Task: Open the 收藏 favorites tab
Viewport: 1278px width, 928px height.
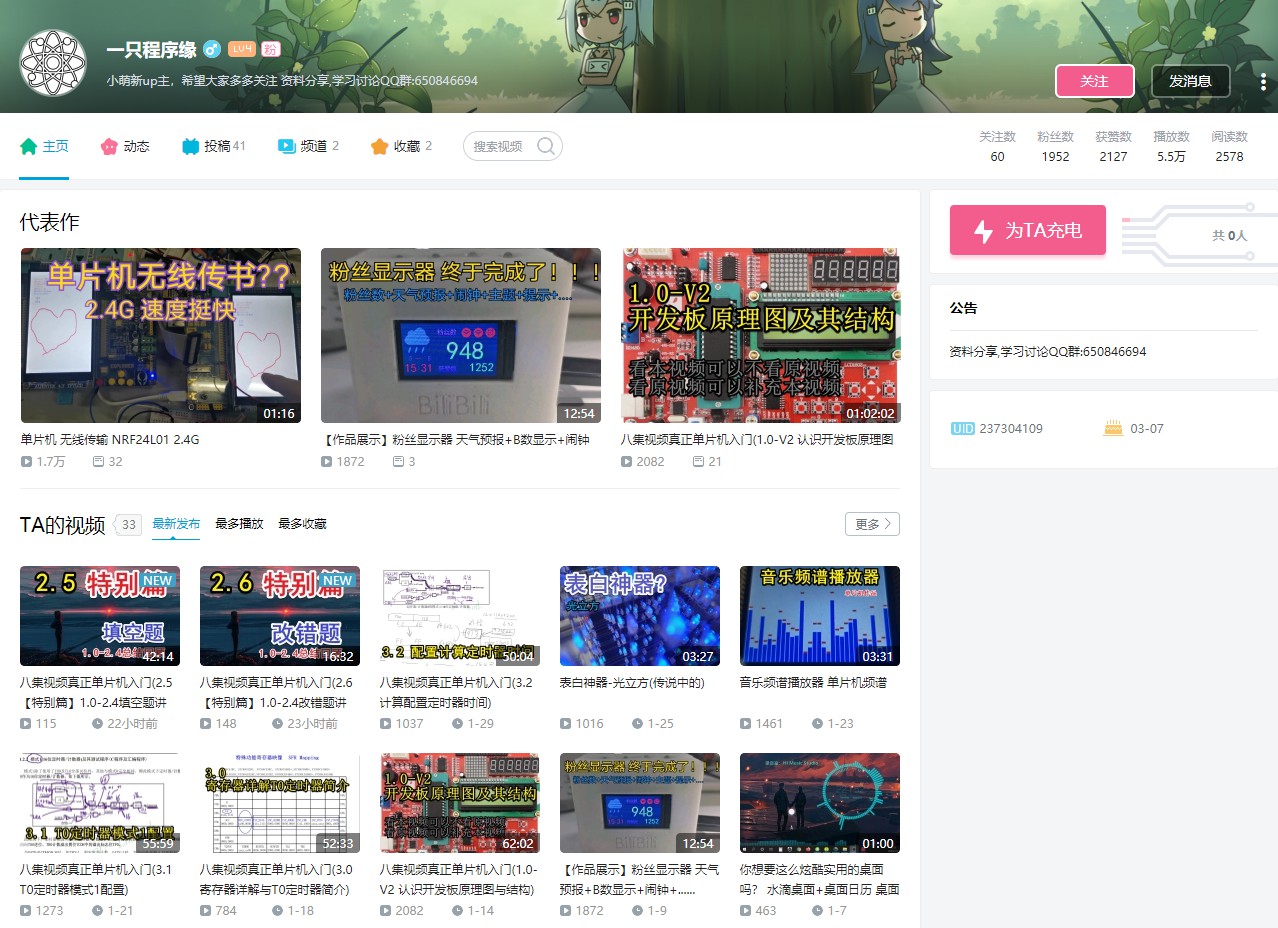Action: pos(401,146)
